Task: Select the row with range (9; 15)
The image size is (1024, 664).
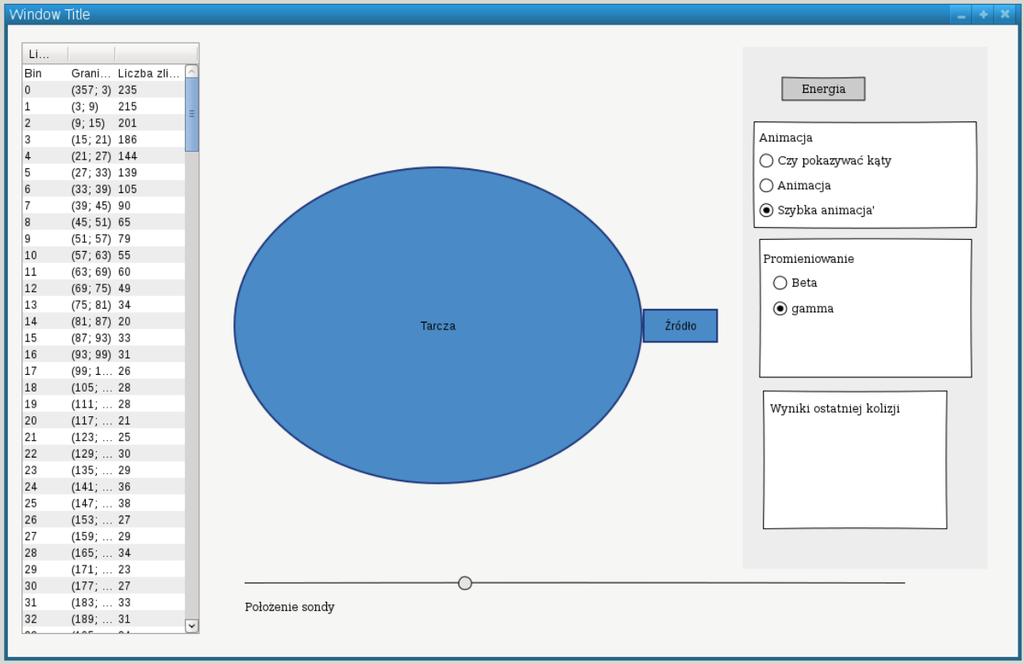Action: 104,123
